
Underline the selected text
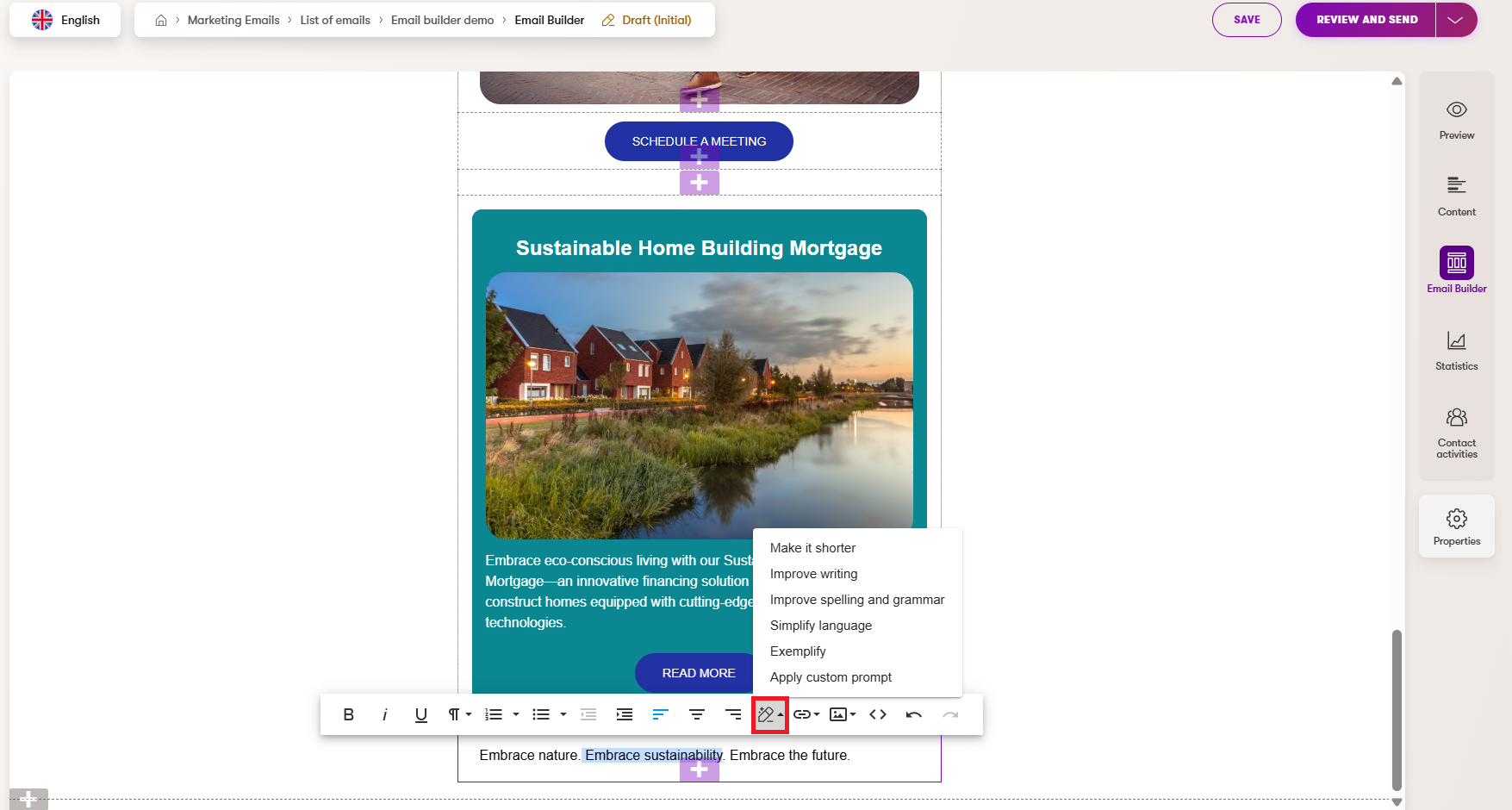420,714
